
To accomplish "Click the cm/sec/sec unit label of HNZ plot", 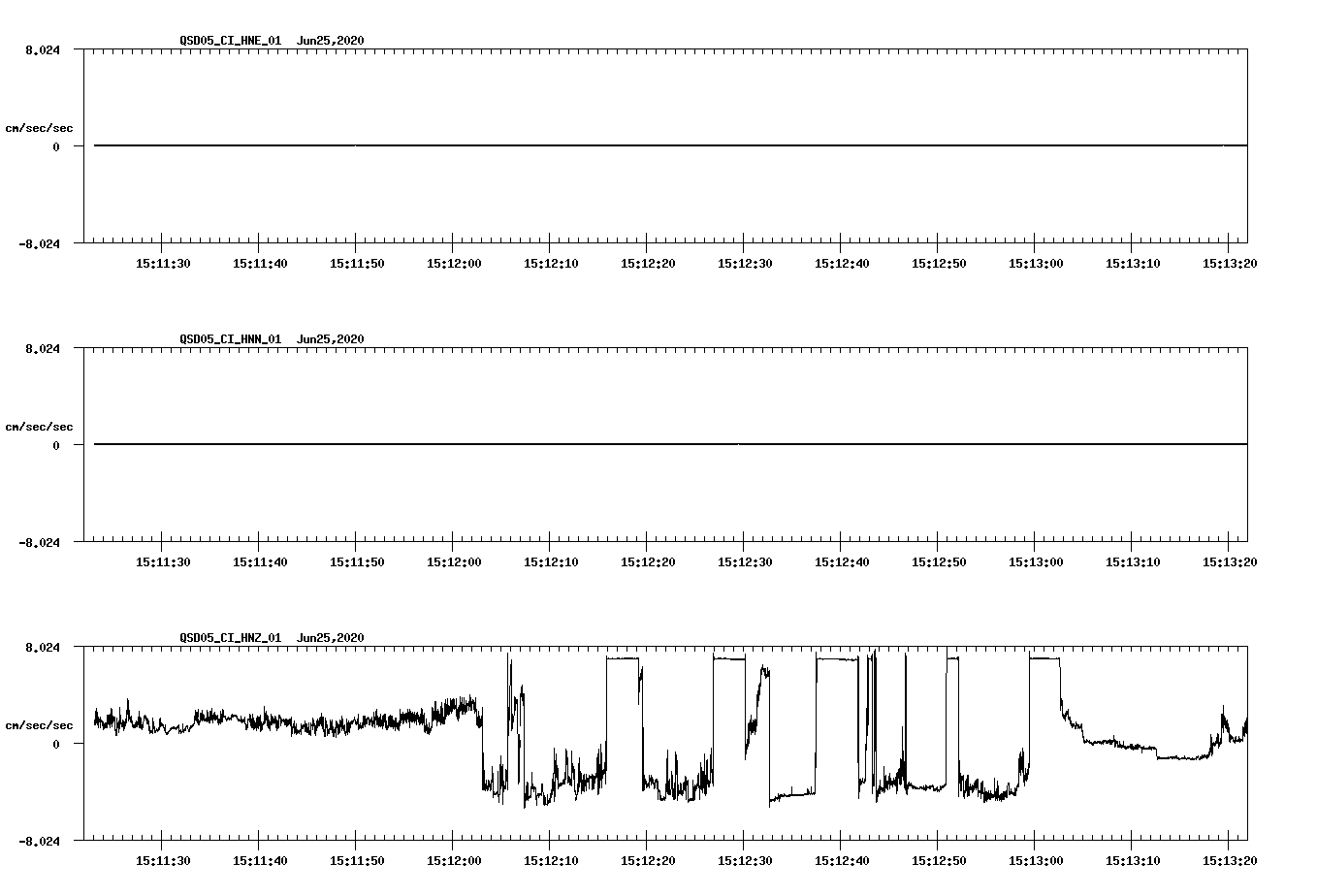I will point(40,725).
